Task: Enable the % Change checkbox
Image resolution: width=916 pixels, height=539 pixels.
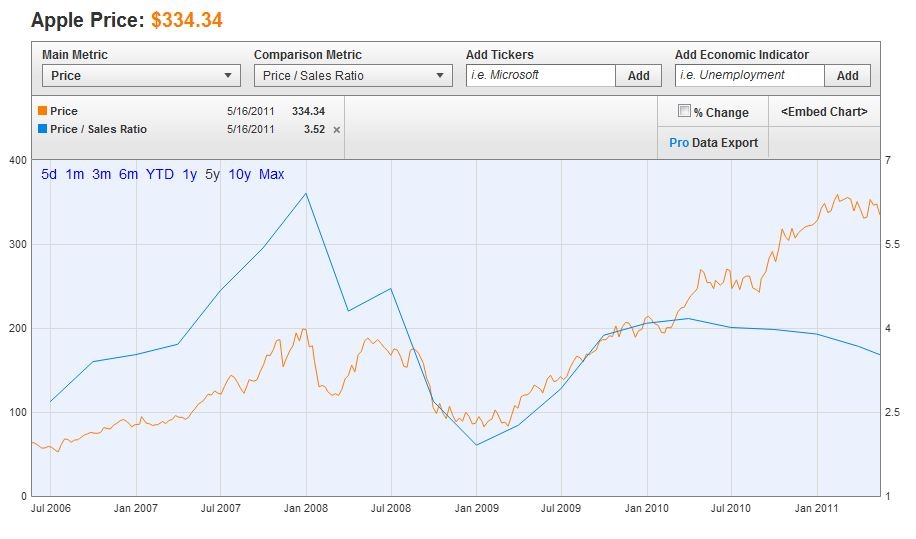Action: [684, 110]
